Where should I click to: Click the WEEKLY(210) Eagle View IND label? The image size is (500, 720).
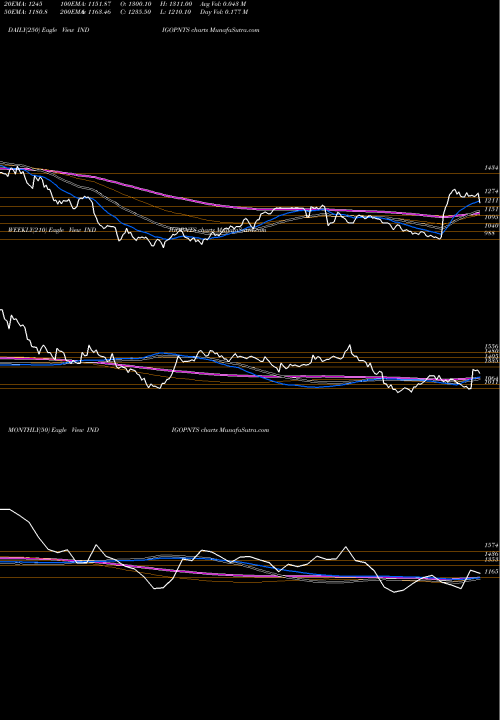pyautogui.click(x=52, y=230)
